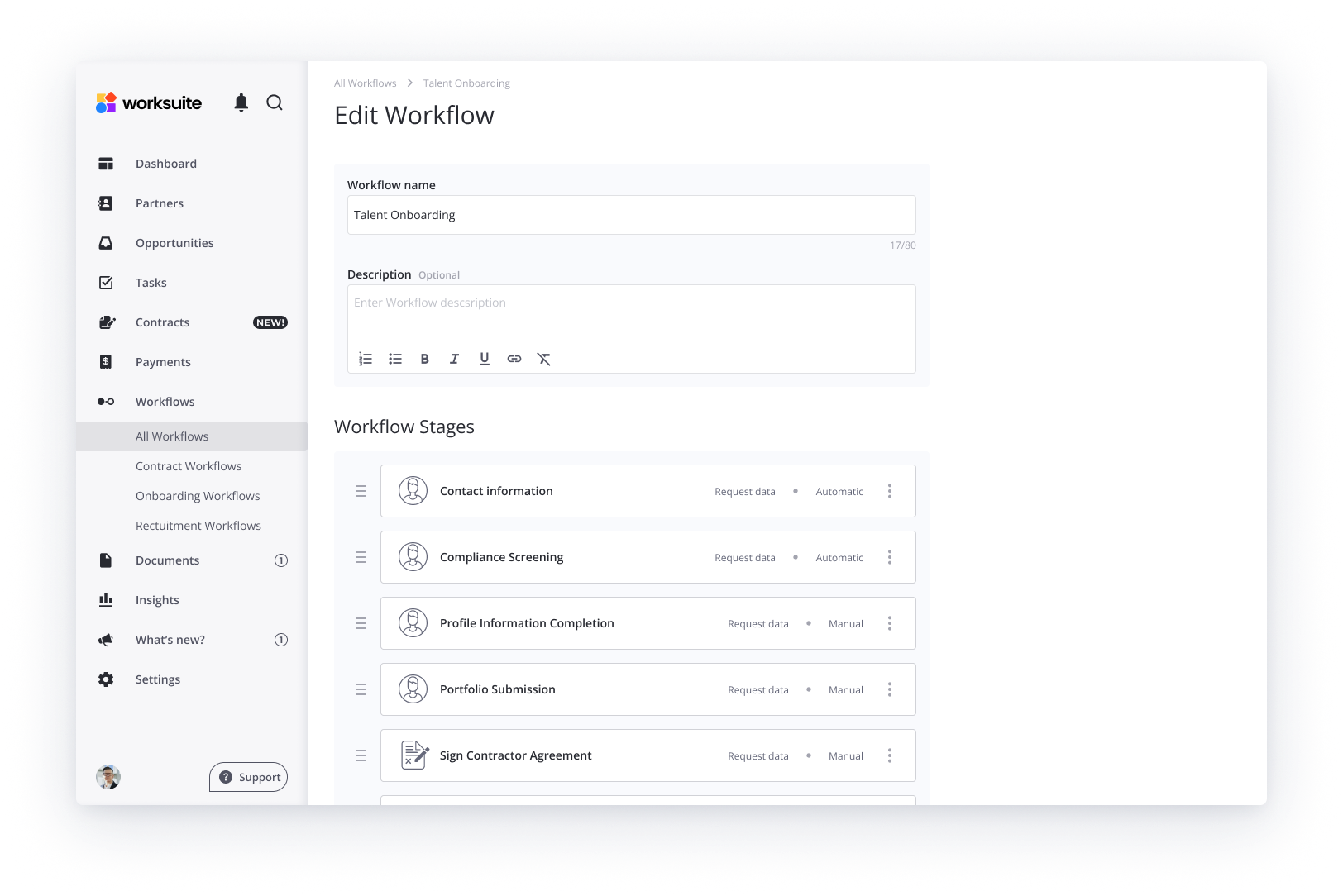Clear formatting in the description editor
Screen dimensions: 1343x896
pos(543,359)
